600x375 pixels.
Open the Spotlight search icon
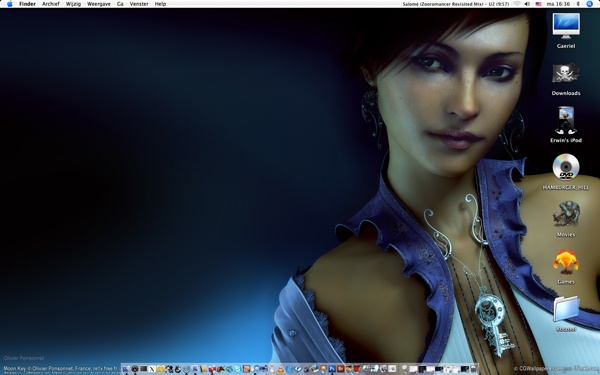click(x=590, y=4)
